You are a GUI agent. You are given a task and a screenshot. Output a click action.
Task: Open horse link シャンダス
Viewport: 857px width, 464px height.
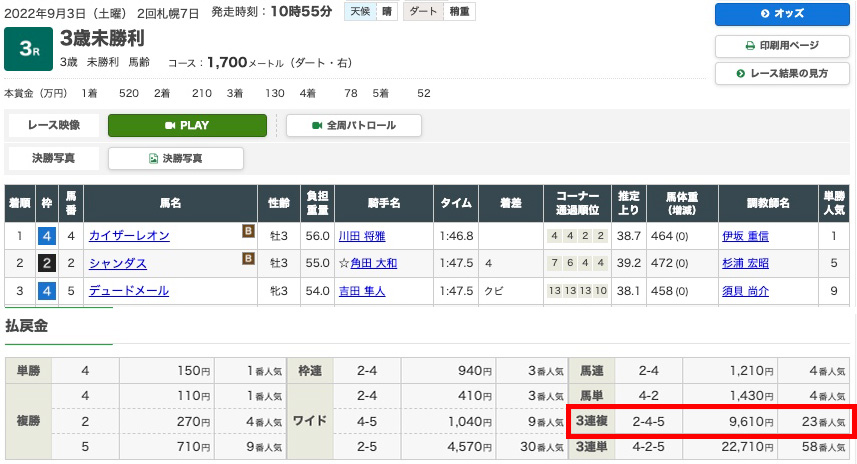(118, 263)
